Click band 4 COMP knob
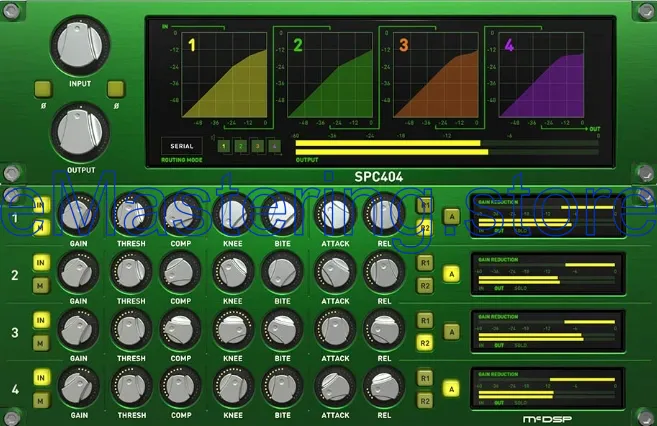 coord(181,387)
